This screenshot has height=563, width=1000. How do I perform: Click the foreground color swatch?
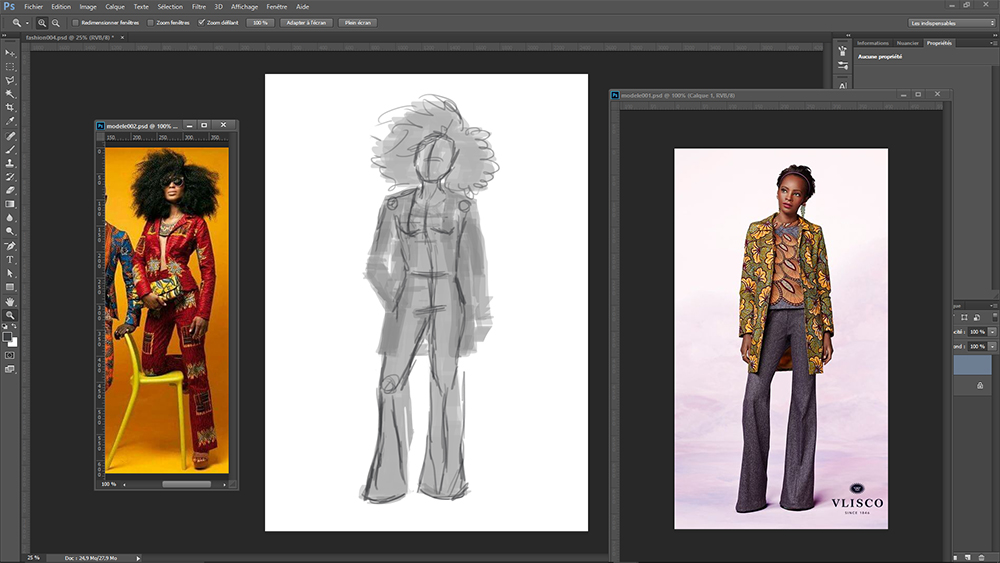pyautogui.click(x=8, y=337)
